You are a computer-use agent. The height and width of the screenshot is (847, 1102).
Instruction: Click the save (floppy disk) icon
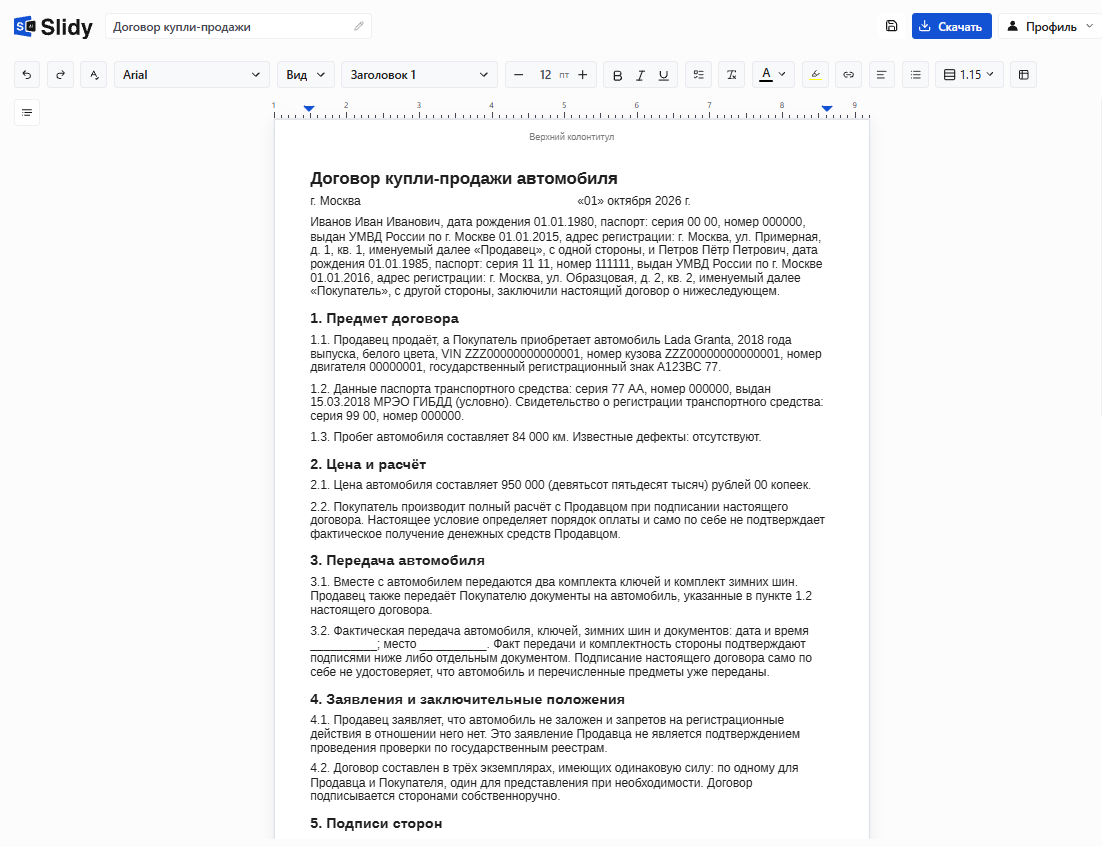(x=891, y=26)
